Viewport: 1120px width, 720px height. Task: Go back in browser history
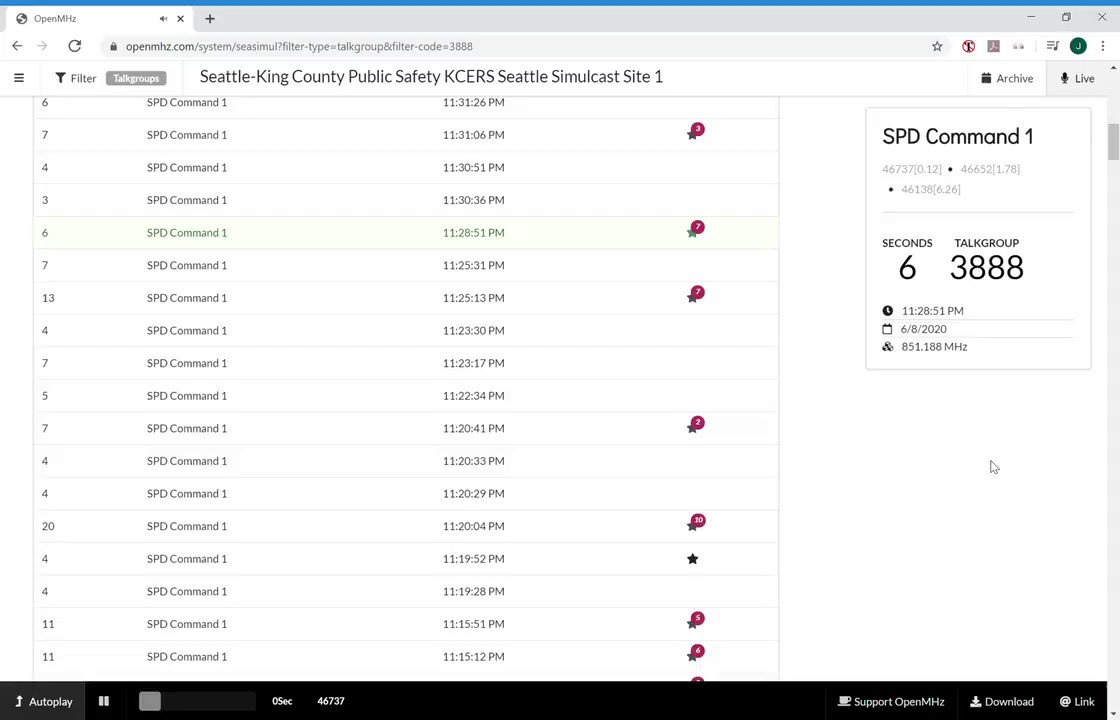tap(17, 46)
